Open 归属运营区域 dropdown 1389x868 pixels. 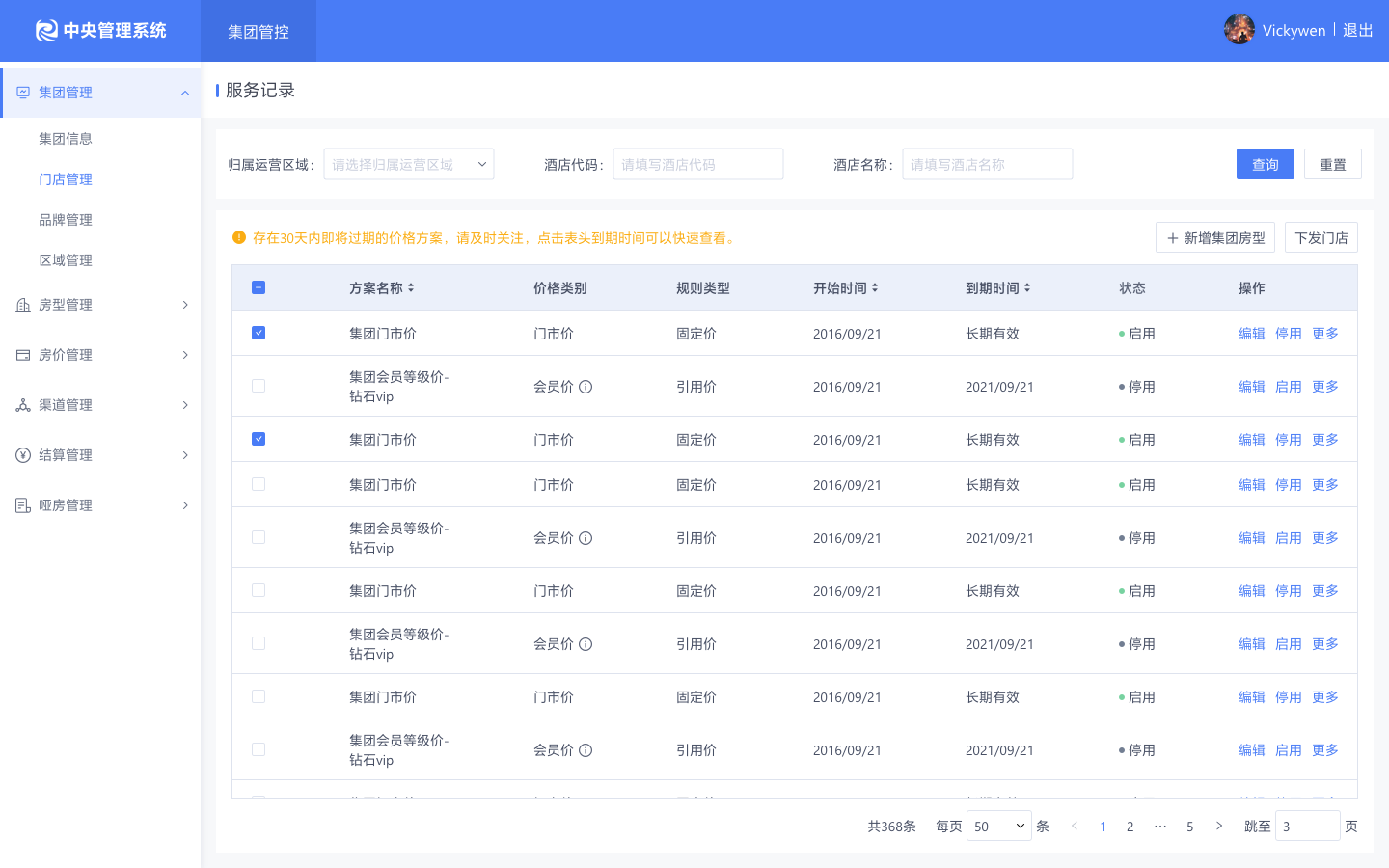click(409, 164)
